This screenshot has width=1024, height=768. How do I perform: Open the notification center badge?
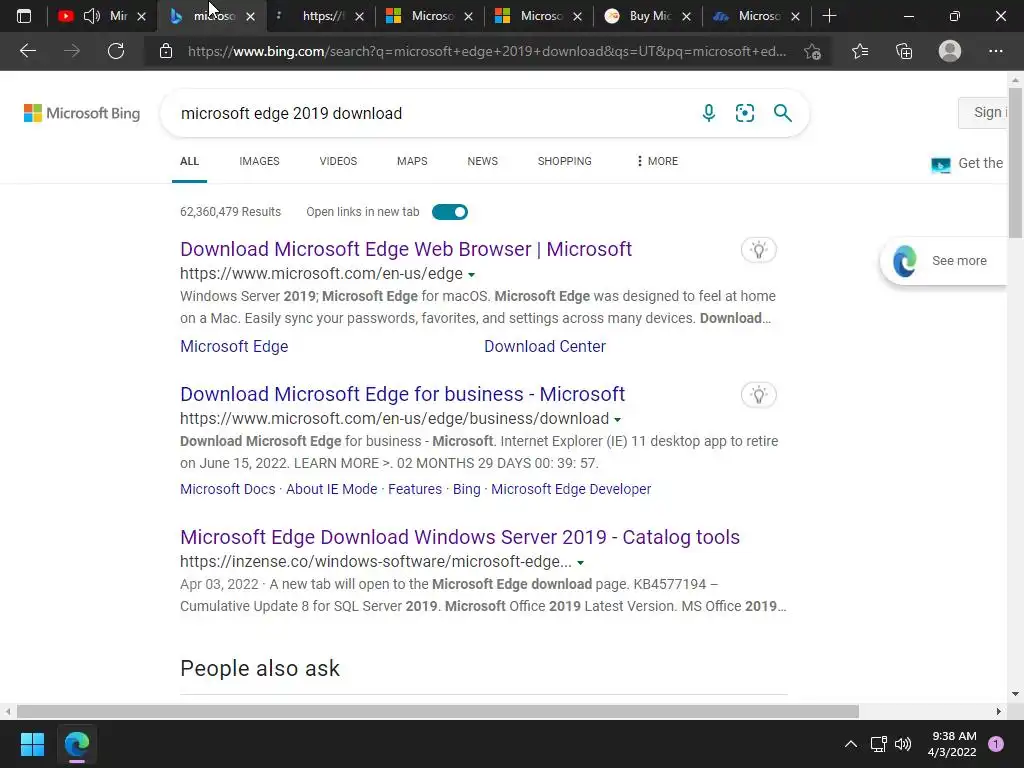996,744
